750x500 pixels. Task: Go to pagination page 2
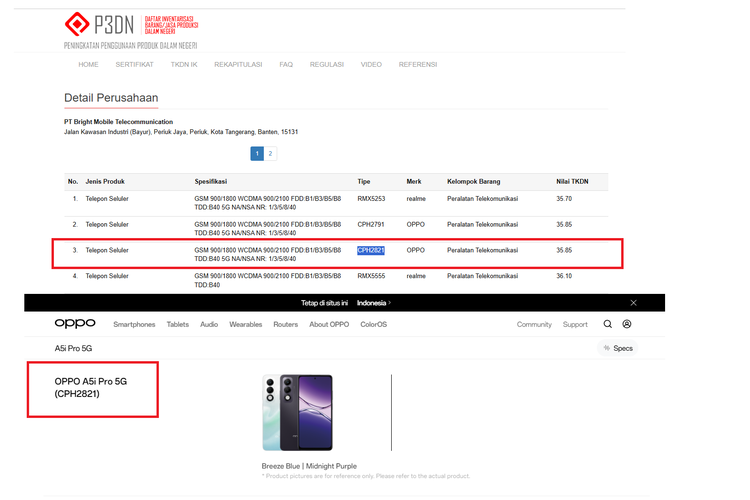[x=270, y=154]
